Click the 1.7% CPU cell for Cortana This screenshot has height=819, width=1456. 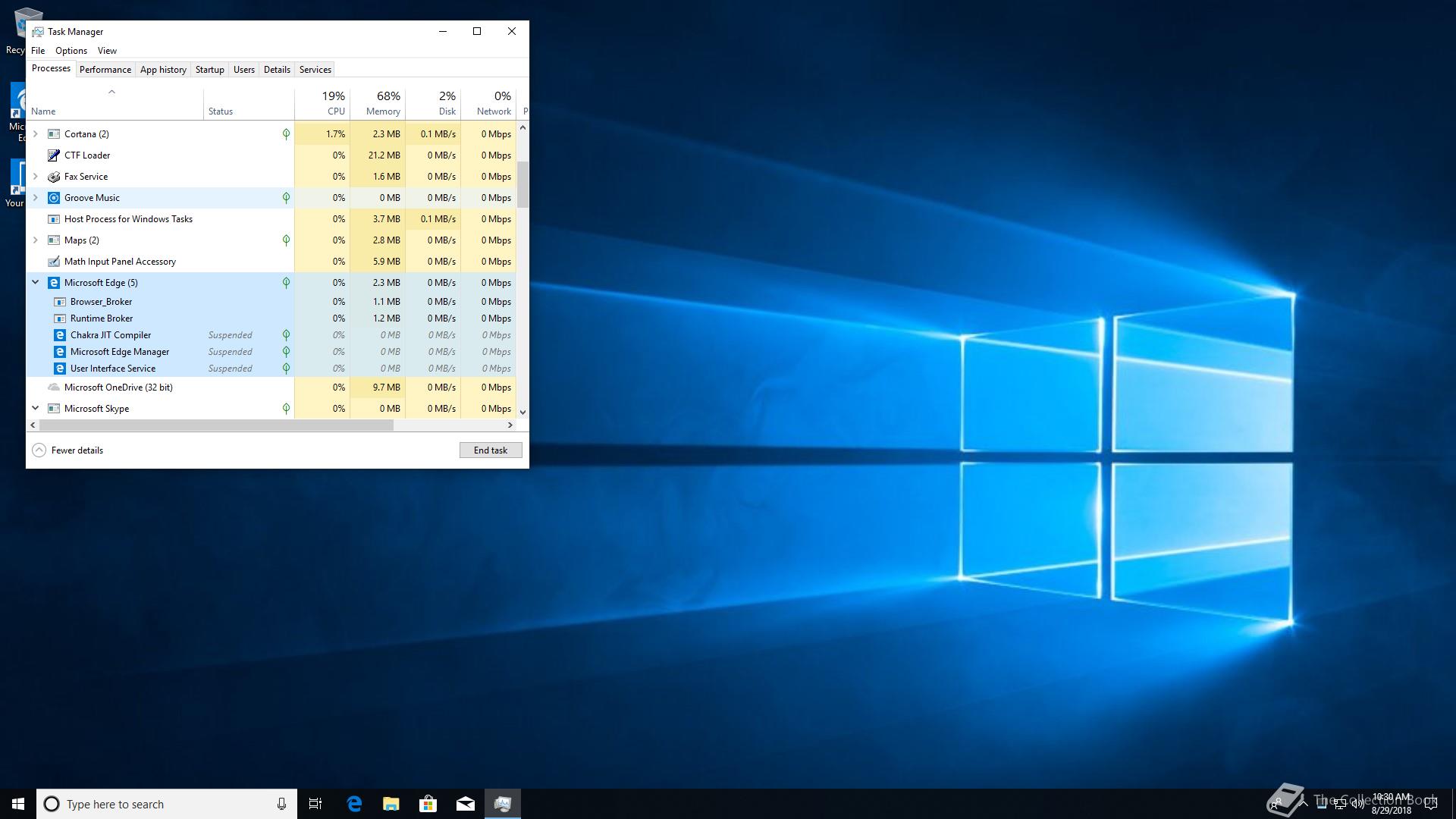click(322, 134)
